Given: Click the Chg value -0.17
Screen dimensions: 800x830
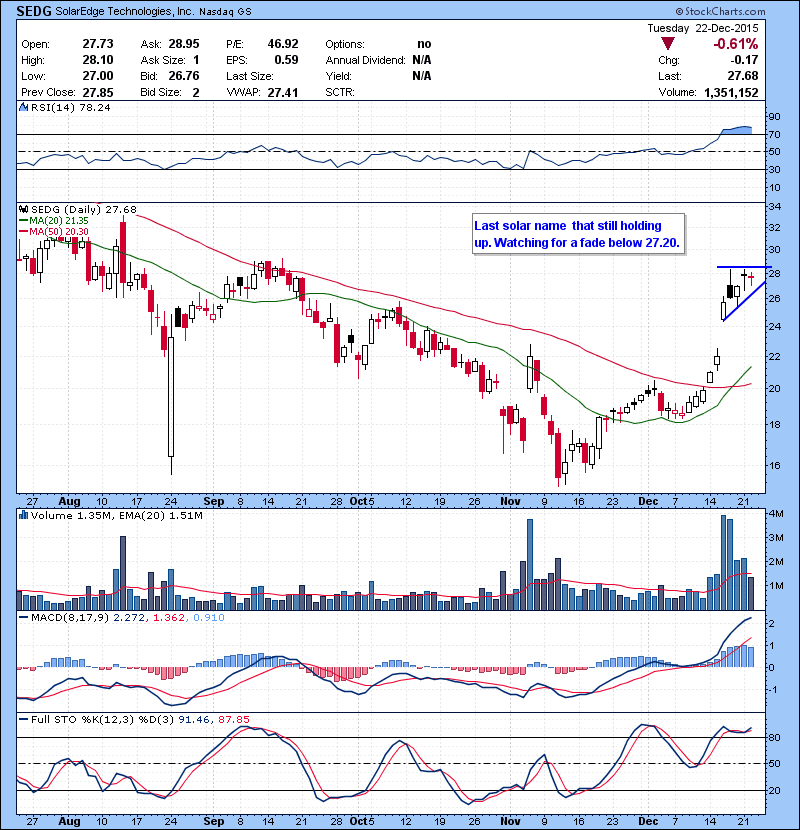Looking at the screenshot, I should 744,60.
